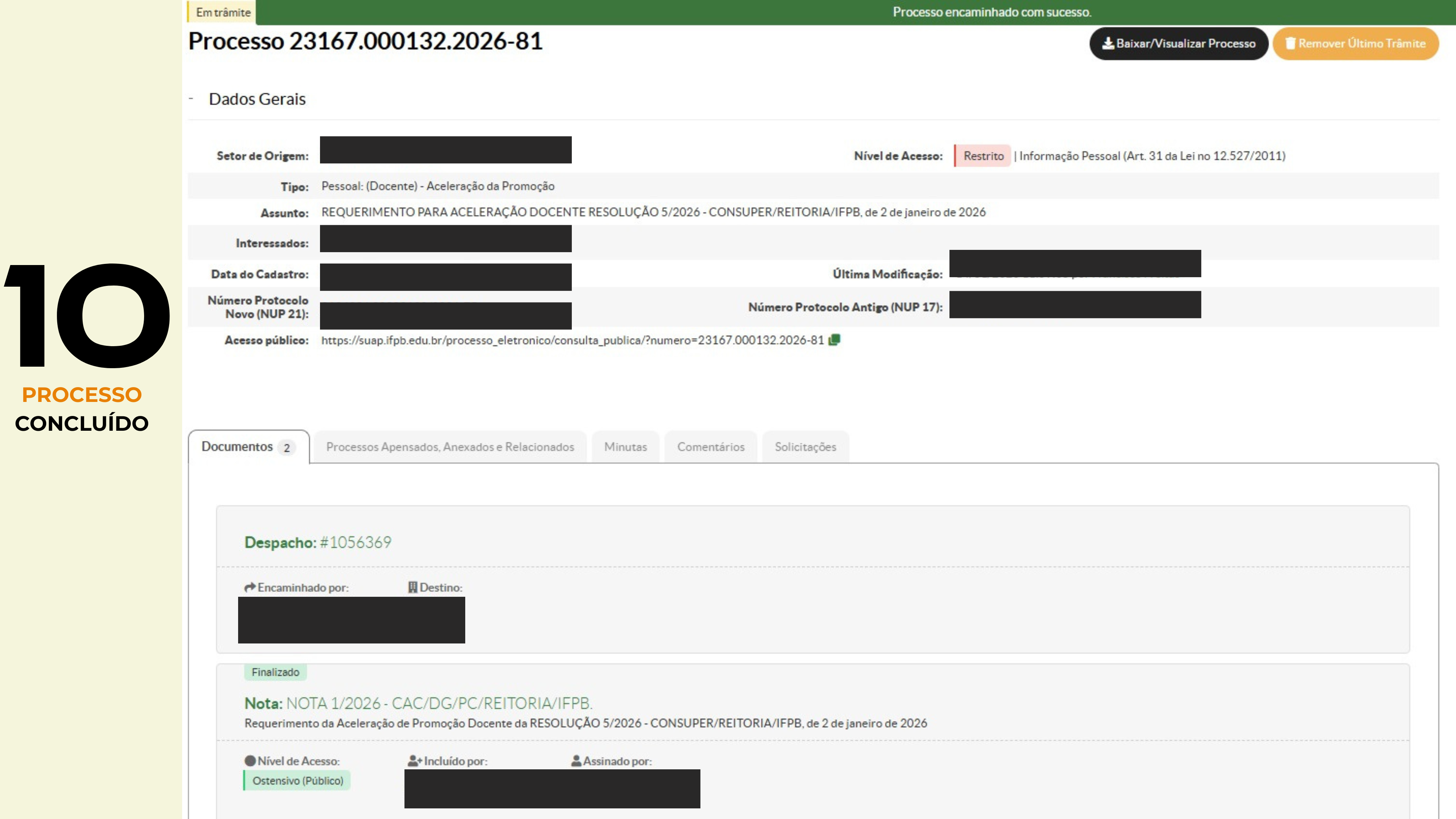Click the Restrito access level badge
This screenshot has width=1456, height=819.
pos(983,156)
